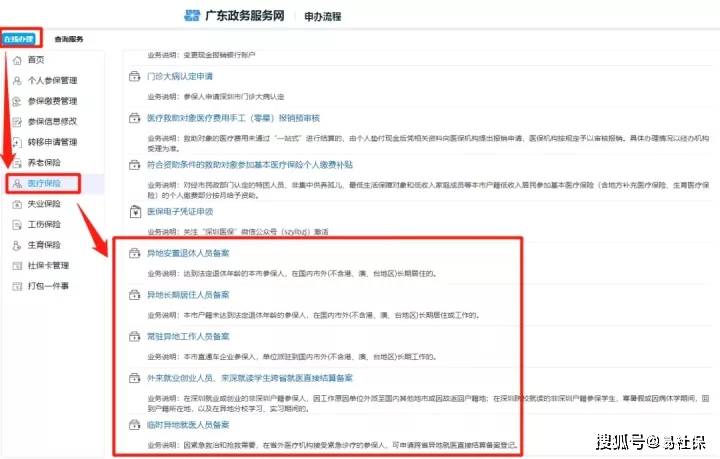The height and width of the screenshot is (459, 720).
Task: Click the 参保缴费管理 sidebar icon
Action: 16,101
